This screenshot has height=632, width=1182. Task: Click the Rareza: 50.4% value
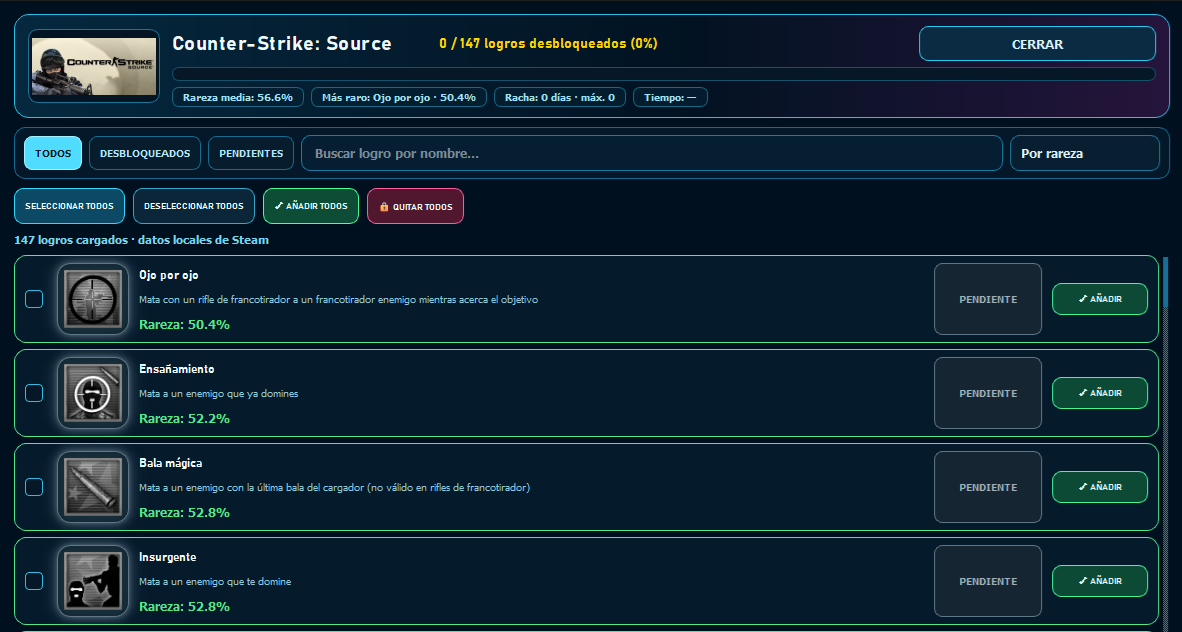click(185, 324)
